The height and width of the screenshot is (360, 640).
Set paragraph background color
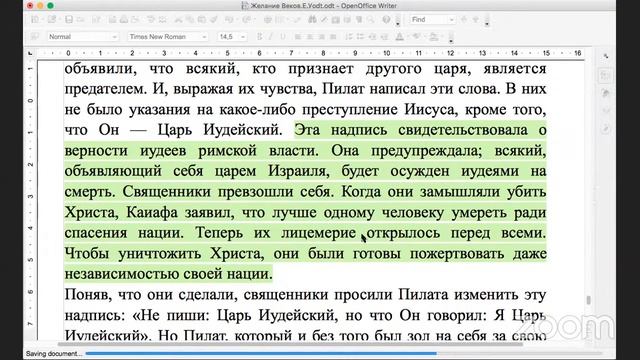[x=434, y=37]
